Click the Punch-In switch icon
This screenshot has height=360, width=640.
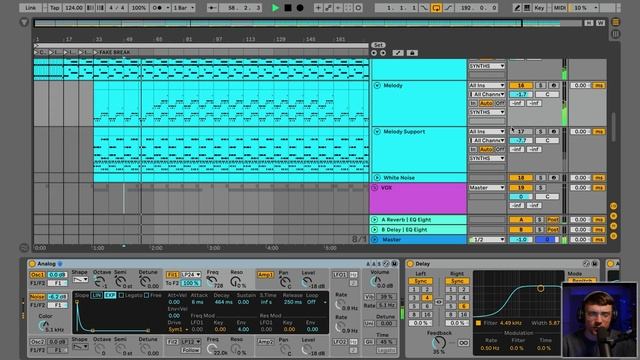424,8
